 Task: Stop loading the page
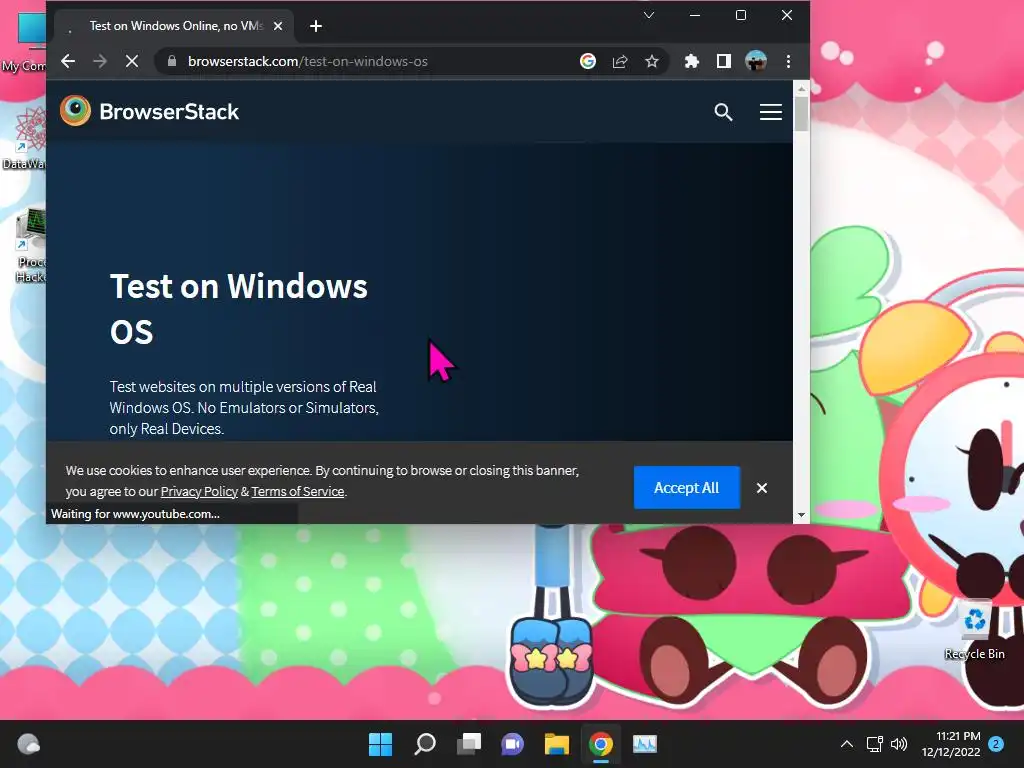click(132, 61)
